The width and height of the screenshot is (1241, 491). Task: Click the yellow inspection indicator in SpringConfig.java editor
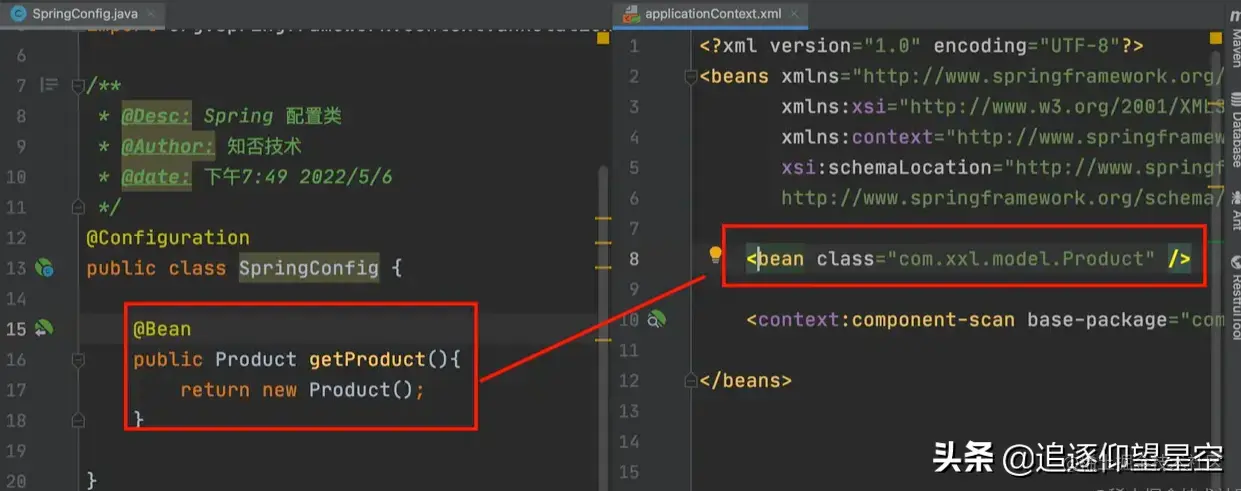click(603, 38)
